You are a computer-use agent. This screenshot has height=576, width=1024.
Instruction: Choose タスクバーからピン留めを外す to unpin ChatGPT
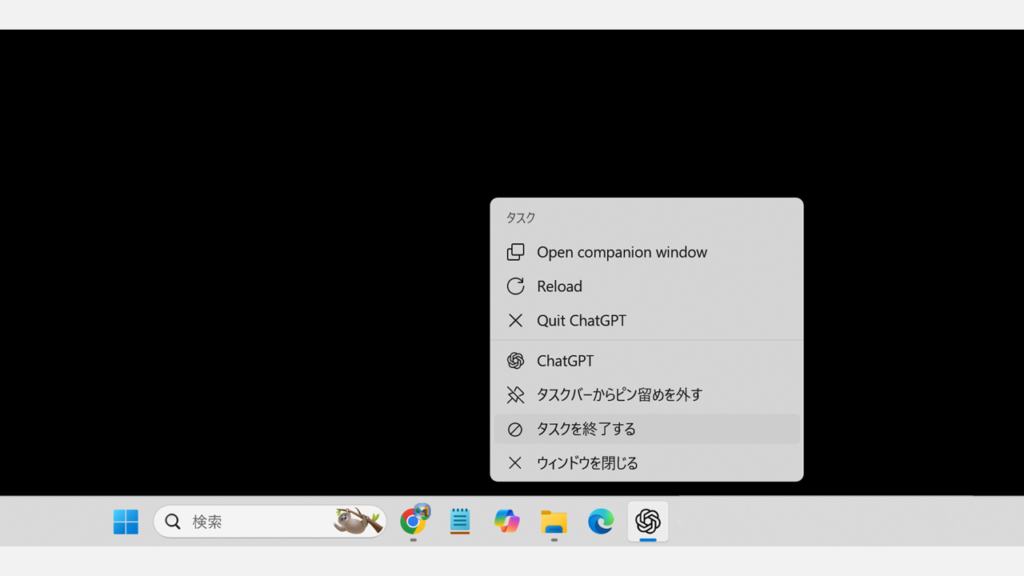click(618, 395)
